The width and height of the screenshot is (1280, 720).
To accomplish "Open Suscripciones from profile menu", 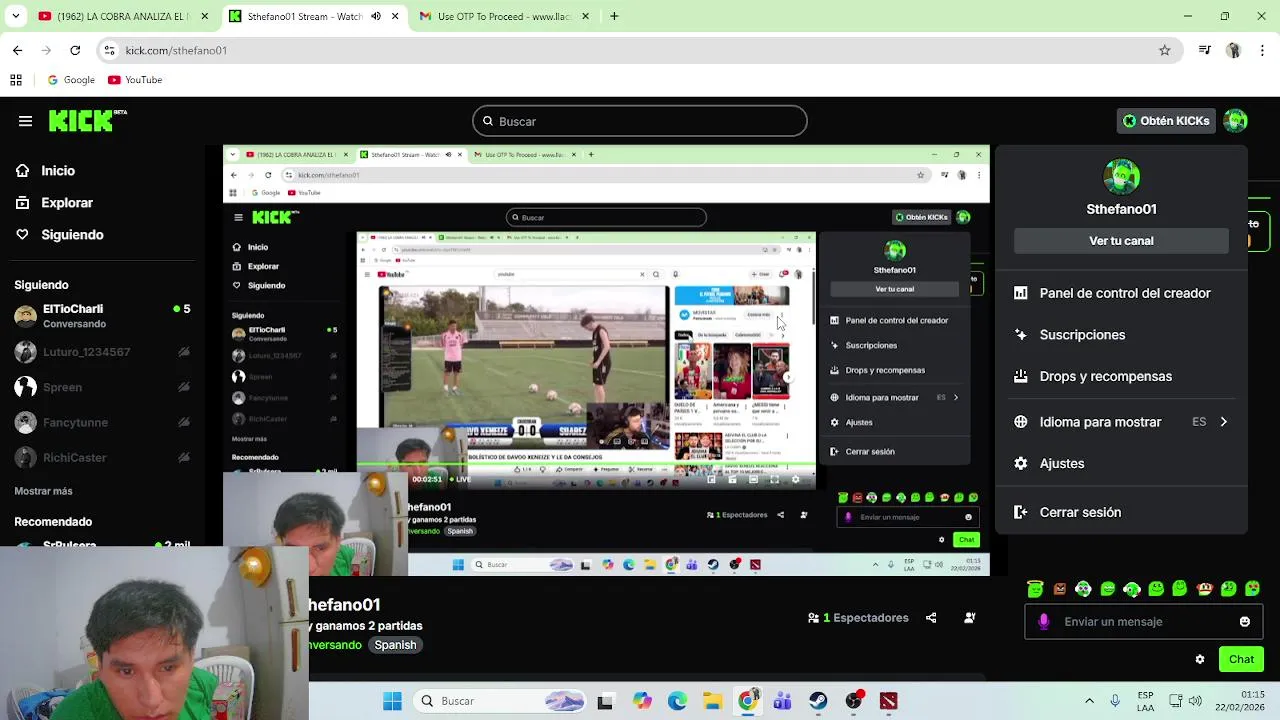I will click(x=1121, y=335).
